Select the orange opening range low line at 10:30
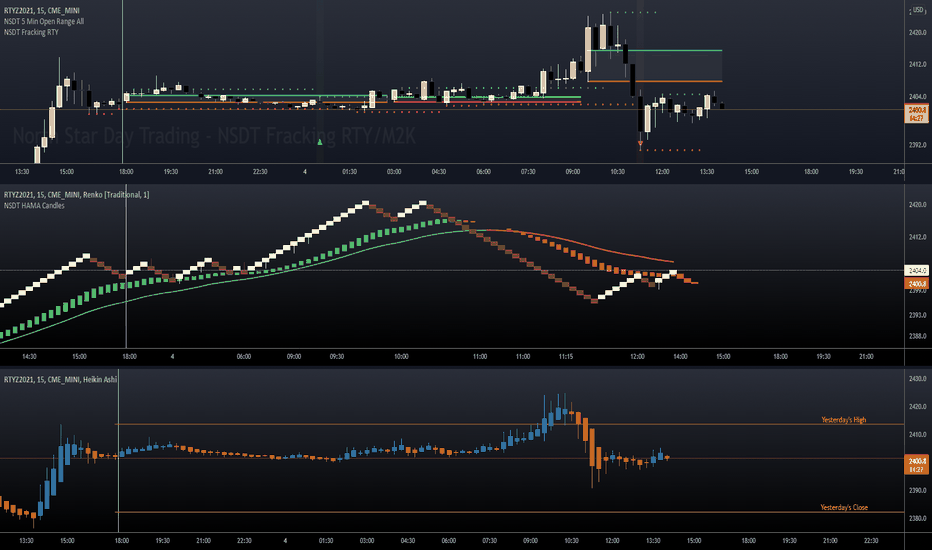The image size is (932, 550). (x=657, y=81)
